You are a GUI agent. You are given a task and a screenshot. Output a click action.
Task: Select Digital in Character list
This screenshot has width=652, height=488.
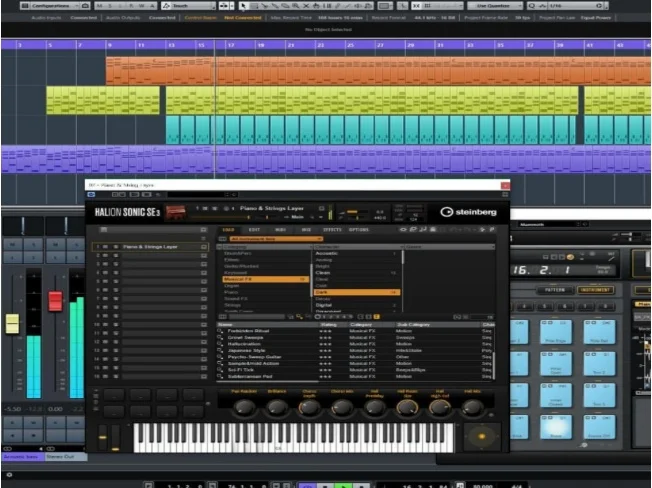tap(357, 305)
